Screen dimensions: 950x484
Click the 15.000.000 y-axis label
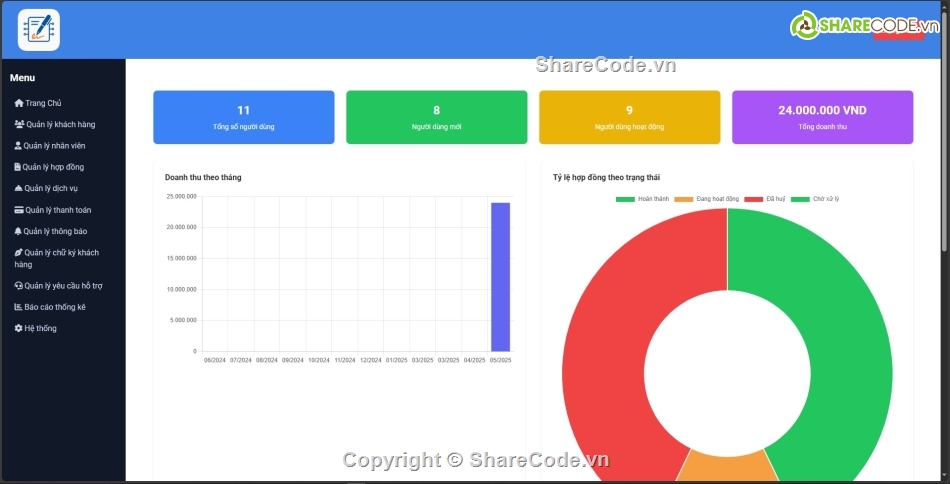pyautogui.click(x=181, y=259)
